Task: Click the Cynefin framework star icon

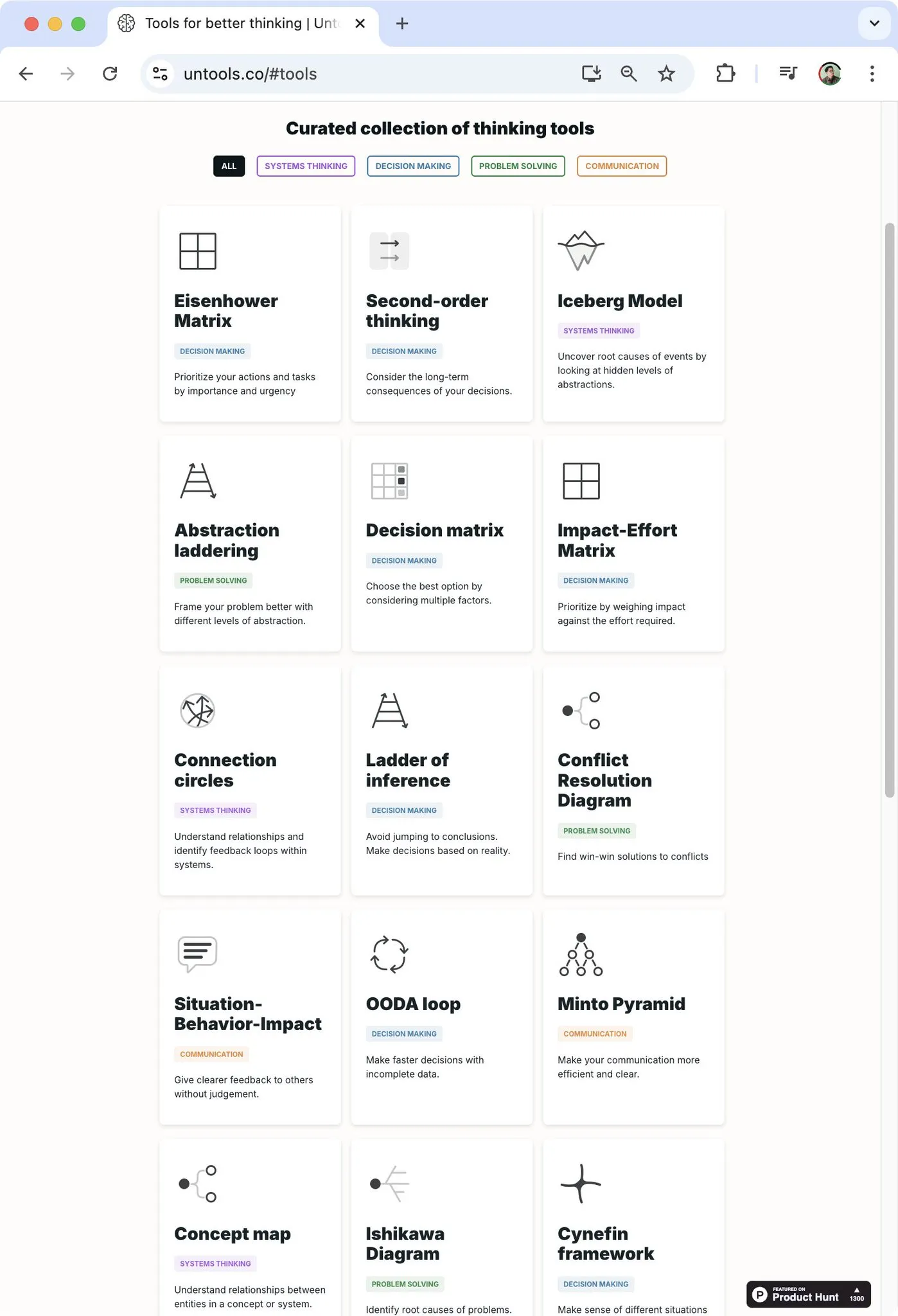Action: coord(580,1184)
